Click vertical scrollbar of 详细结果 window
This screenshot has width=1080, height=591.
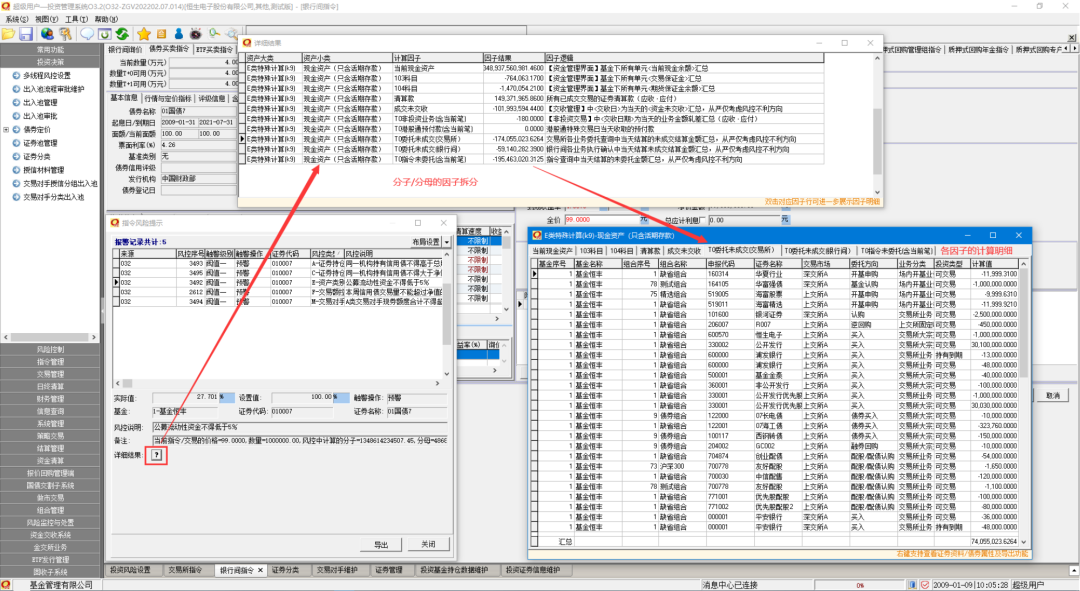877,125
